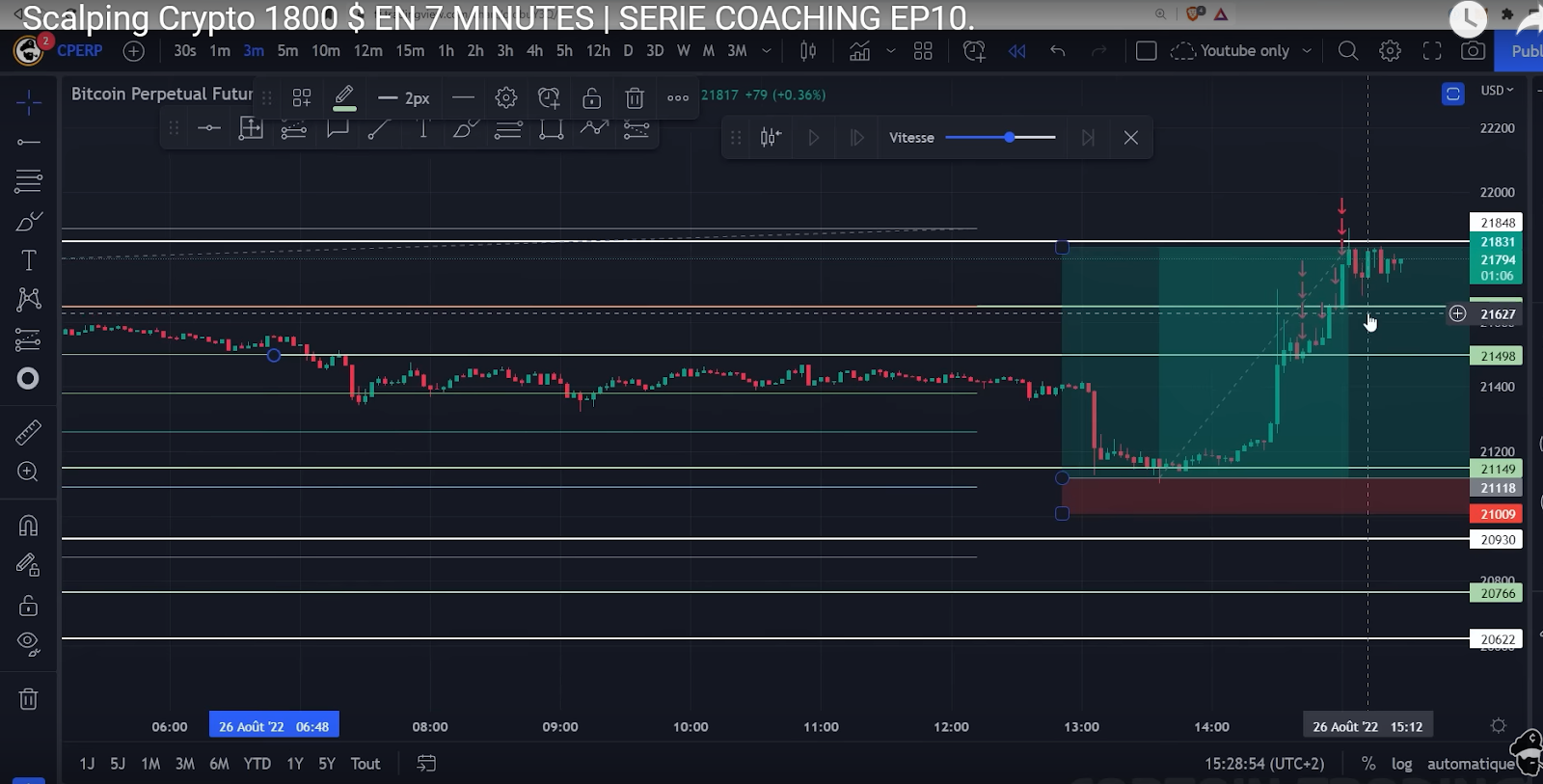
Task: Select the callout speech-bubble favorite tool
Action: 337,128
